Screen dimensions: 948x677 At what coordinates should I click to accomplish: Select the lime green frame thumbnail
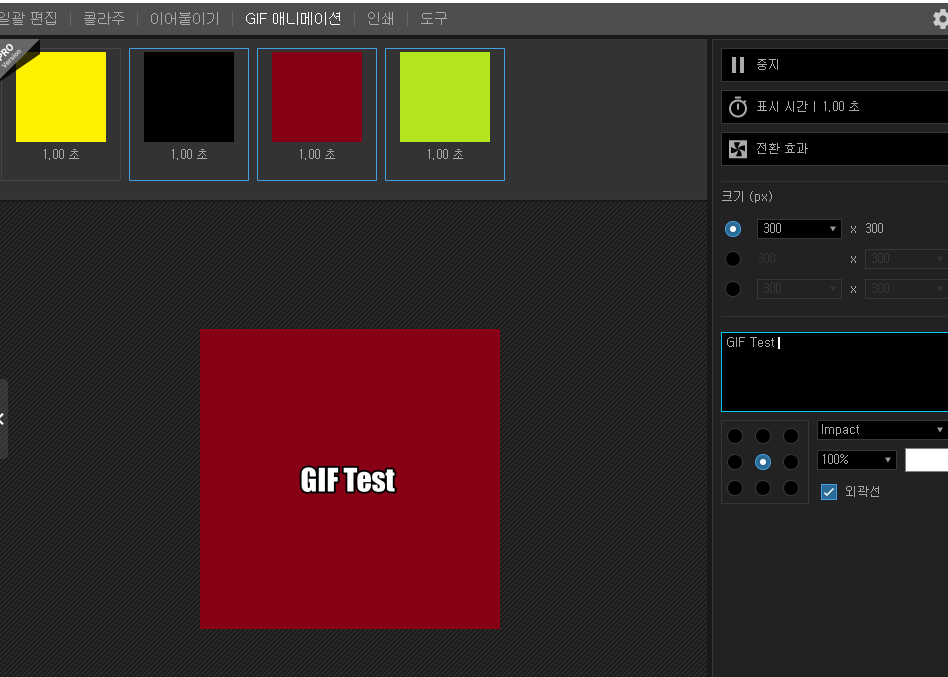pos(445,97)
